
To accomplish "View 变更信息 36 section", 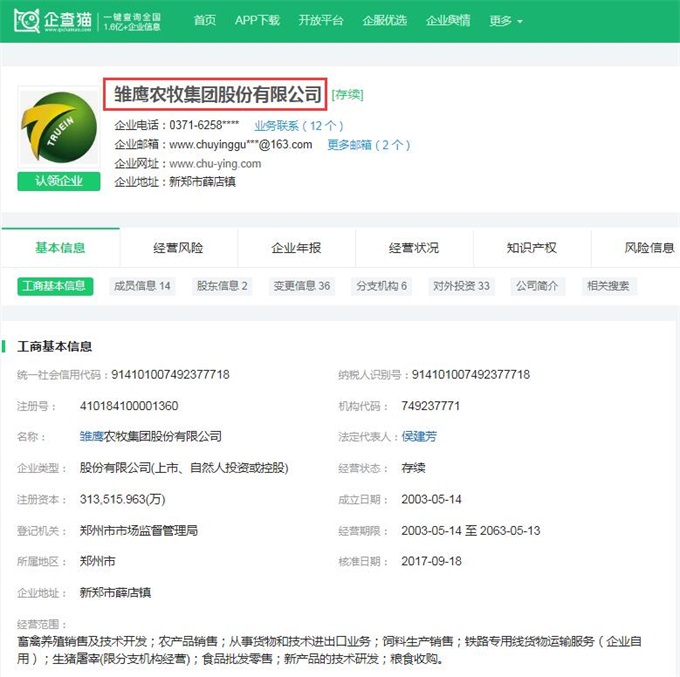I will [302, 286].
